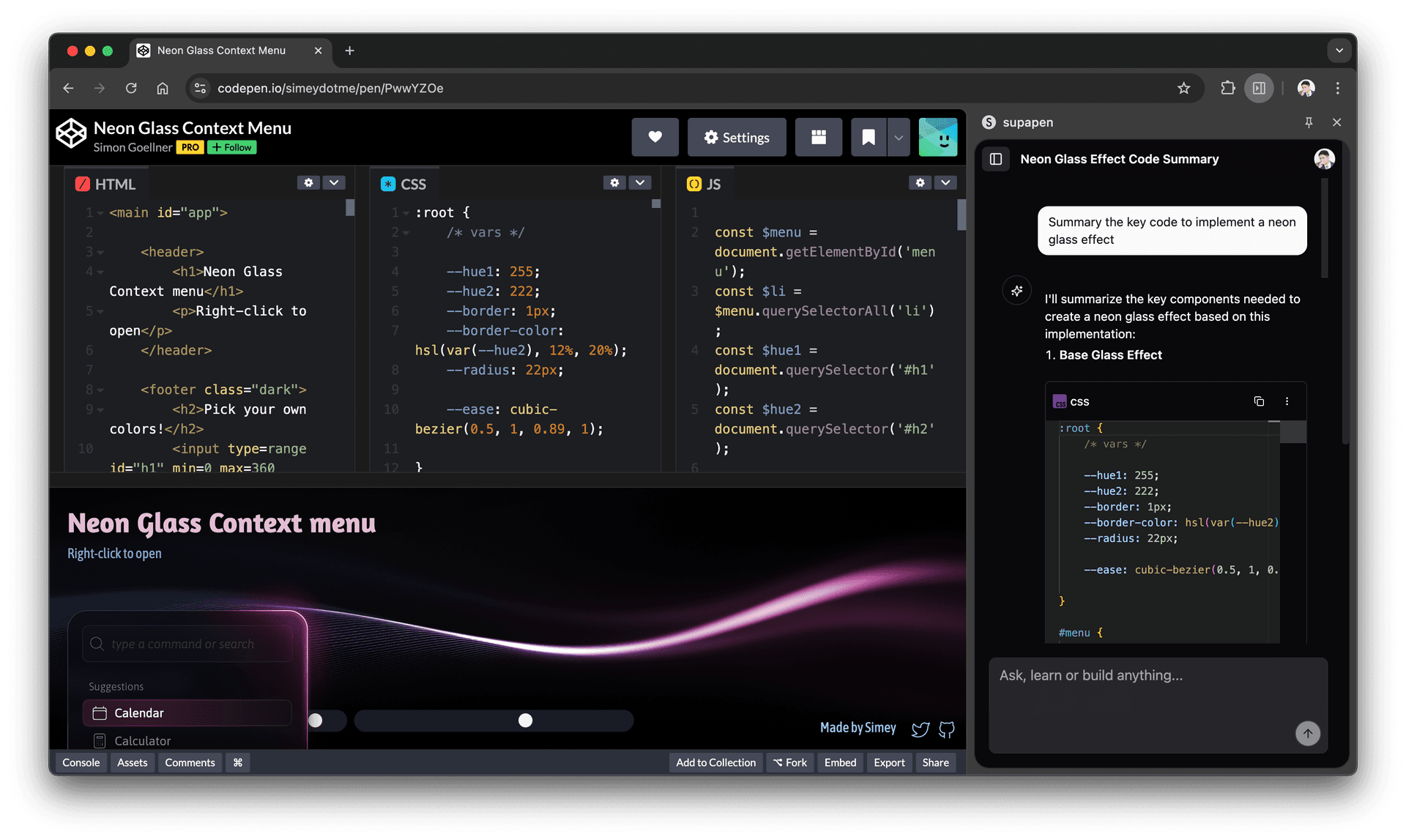Open the layout changer grid icon
1406x840 pixels.
[x=818, y=137]
